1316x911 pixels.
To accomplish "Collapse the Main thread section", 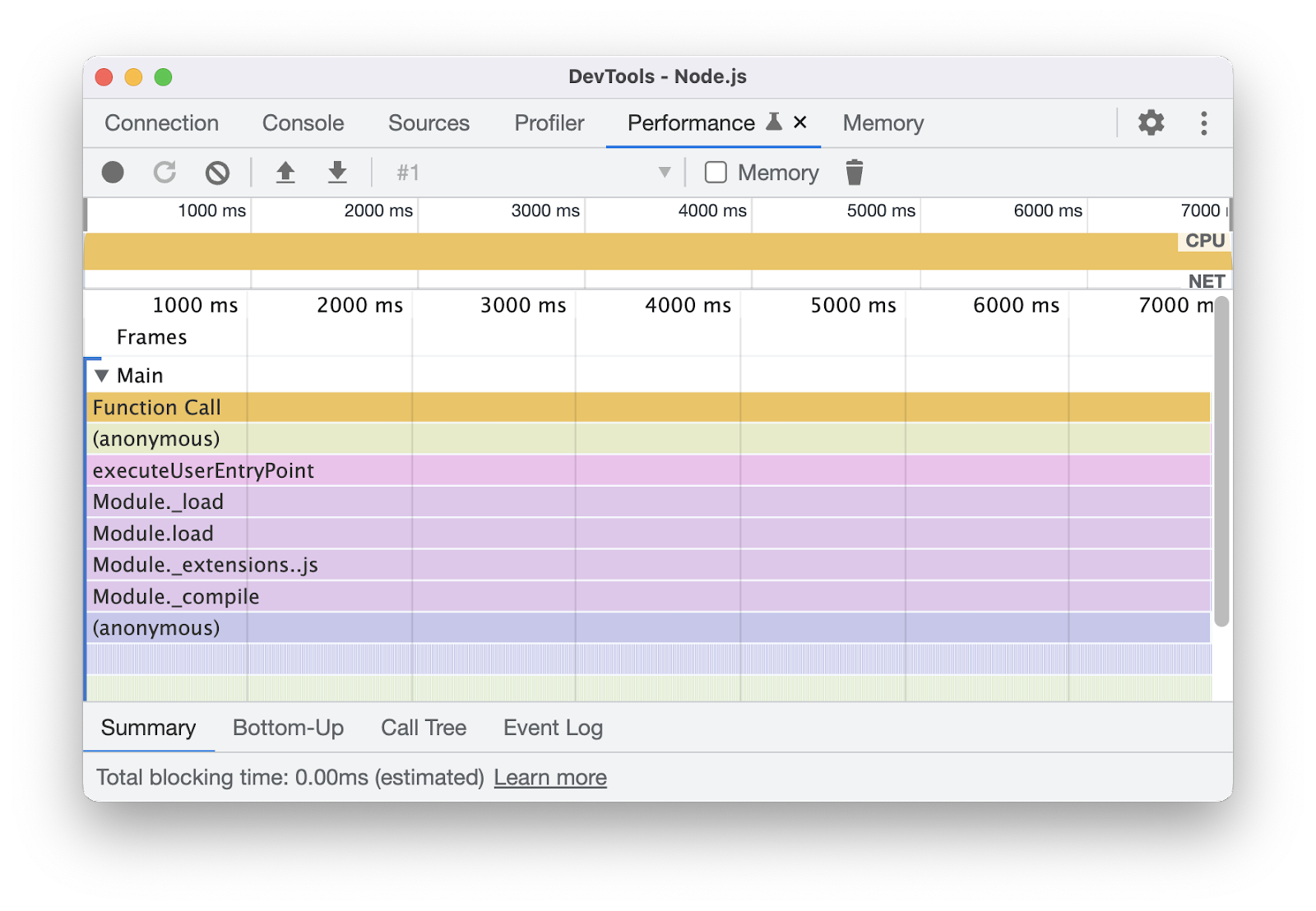I will 102,376.
